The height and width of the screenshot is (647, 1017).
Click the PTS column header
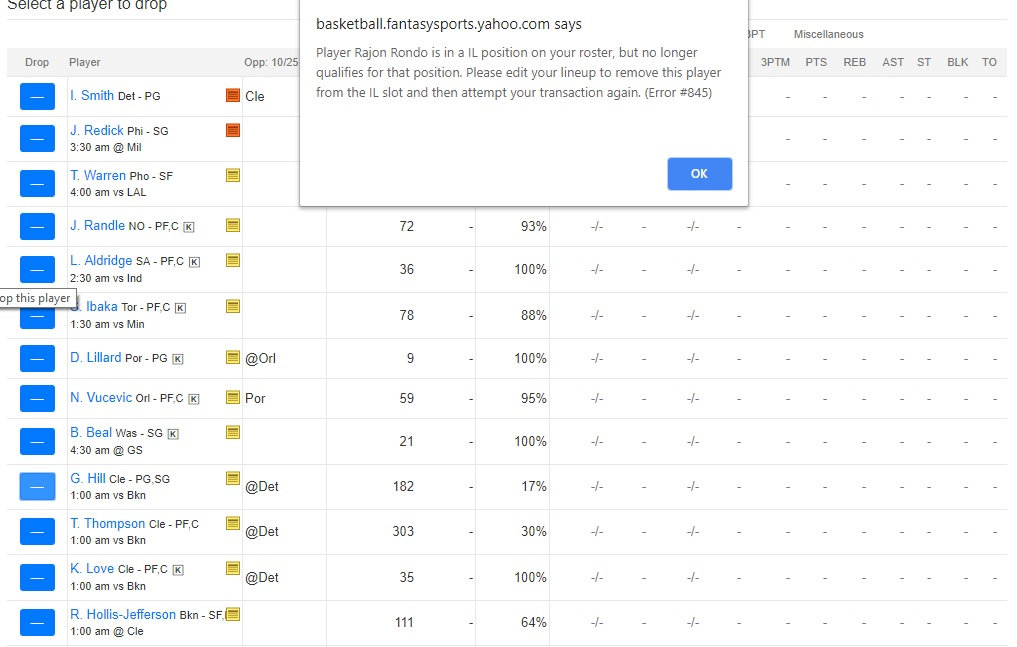(x=816, y=62)
